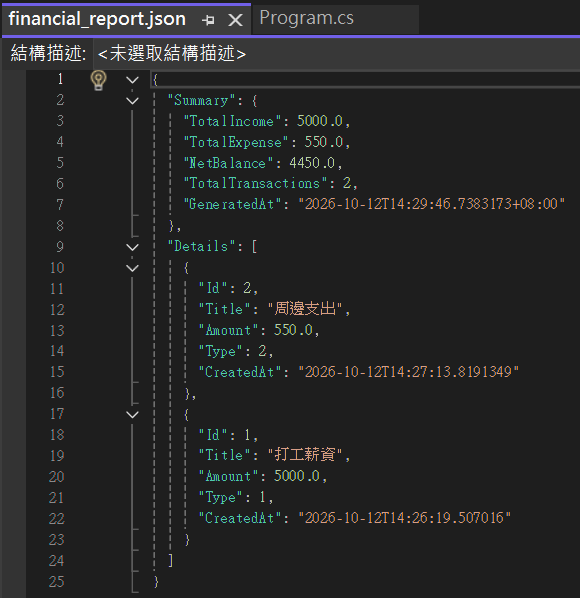Click the "Type" key on line 14

[221, 351]
